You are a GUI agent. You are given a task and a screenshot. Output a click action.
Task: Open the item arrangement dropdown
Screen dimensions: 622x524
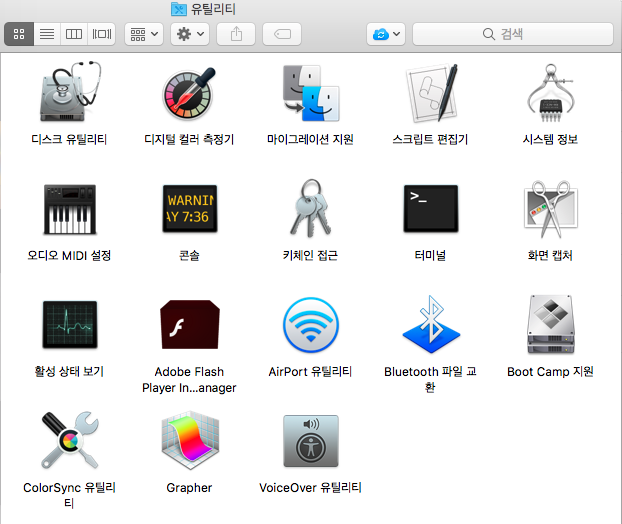pos(144,34)
